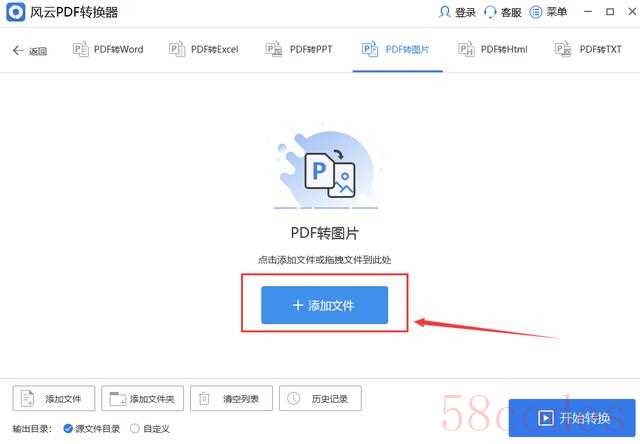Click the PDF转图片 tab icon

(x=370, y=49)
